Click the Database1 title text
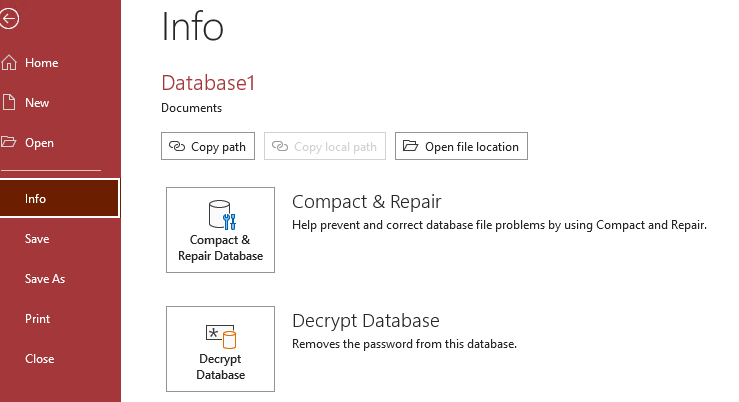Image resolution: width=739 pixels, height=402 pixels. (x=208, y=83)
